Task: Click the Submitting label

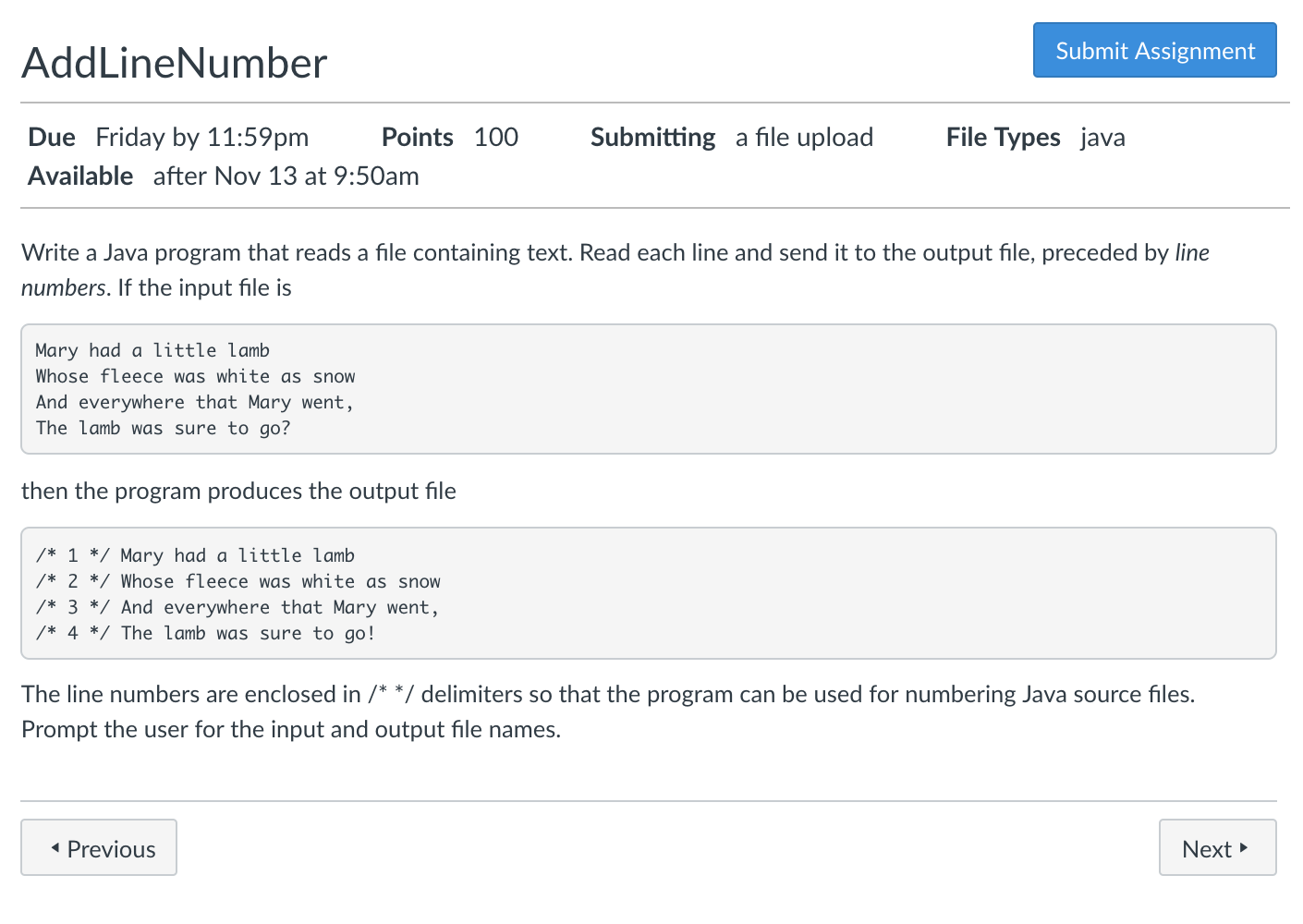Action: [x=652, y=137]
